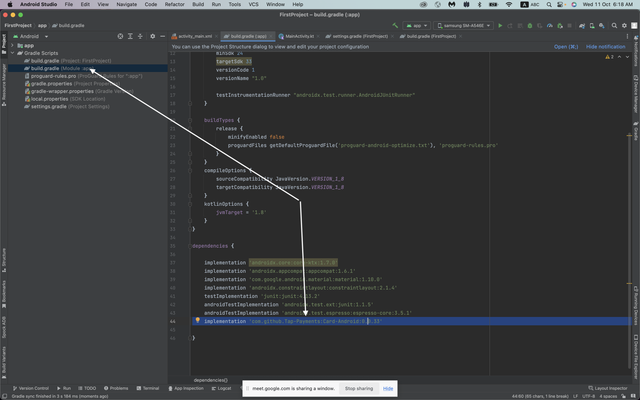Click the green Run app button

point(502,25)
